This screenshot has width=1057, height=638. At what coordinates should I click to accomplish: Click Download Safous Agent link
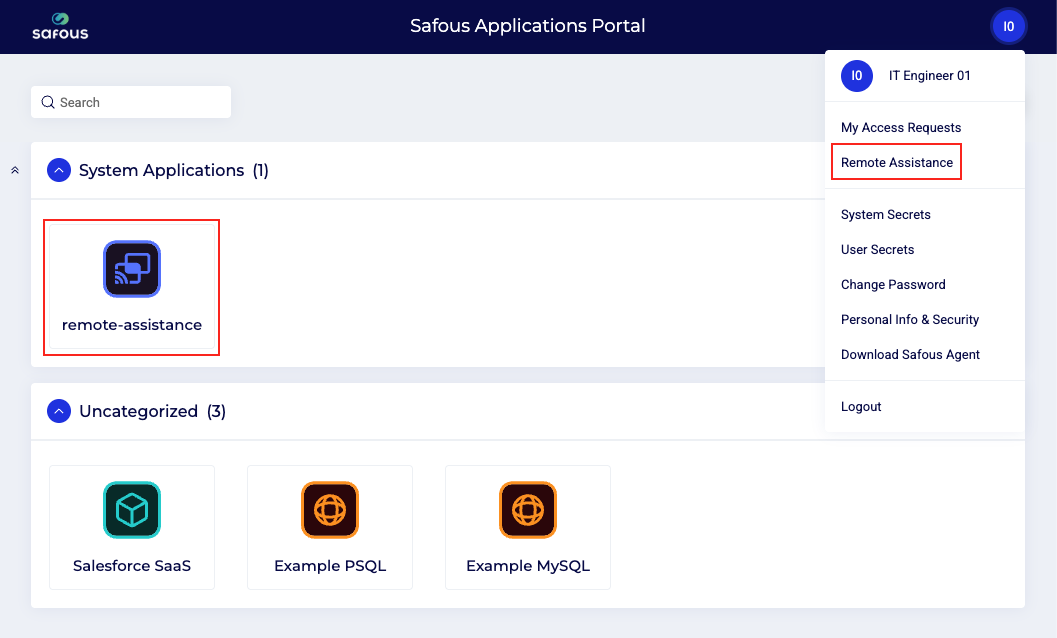pyautogui.click(x=910, y=355)
